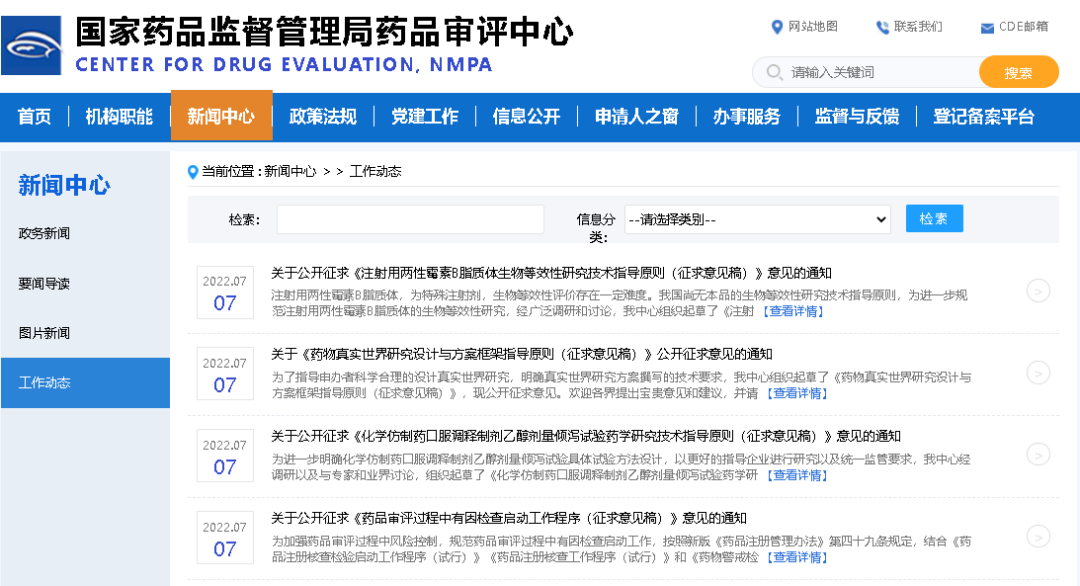Open title 关于公开征求《化学仿制药口服调释制剂...》
This screenshot has width=1080, height=586.
[586, 437]
